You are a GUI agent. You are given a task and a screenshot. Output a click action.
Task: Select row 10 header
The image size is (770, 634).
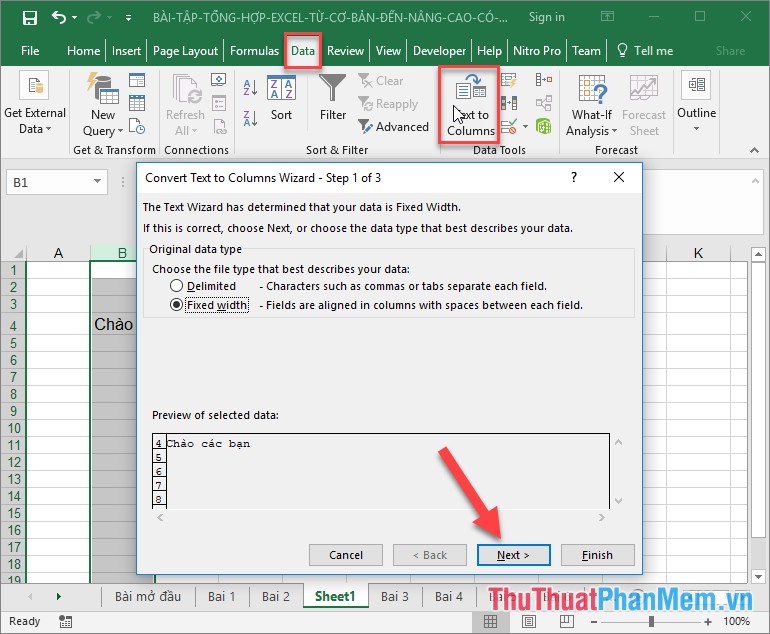[x=13, y=428]
